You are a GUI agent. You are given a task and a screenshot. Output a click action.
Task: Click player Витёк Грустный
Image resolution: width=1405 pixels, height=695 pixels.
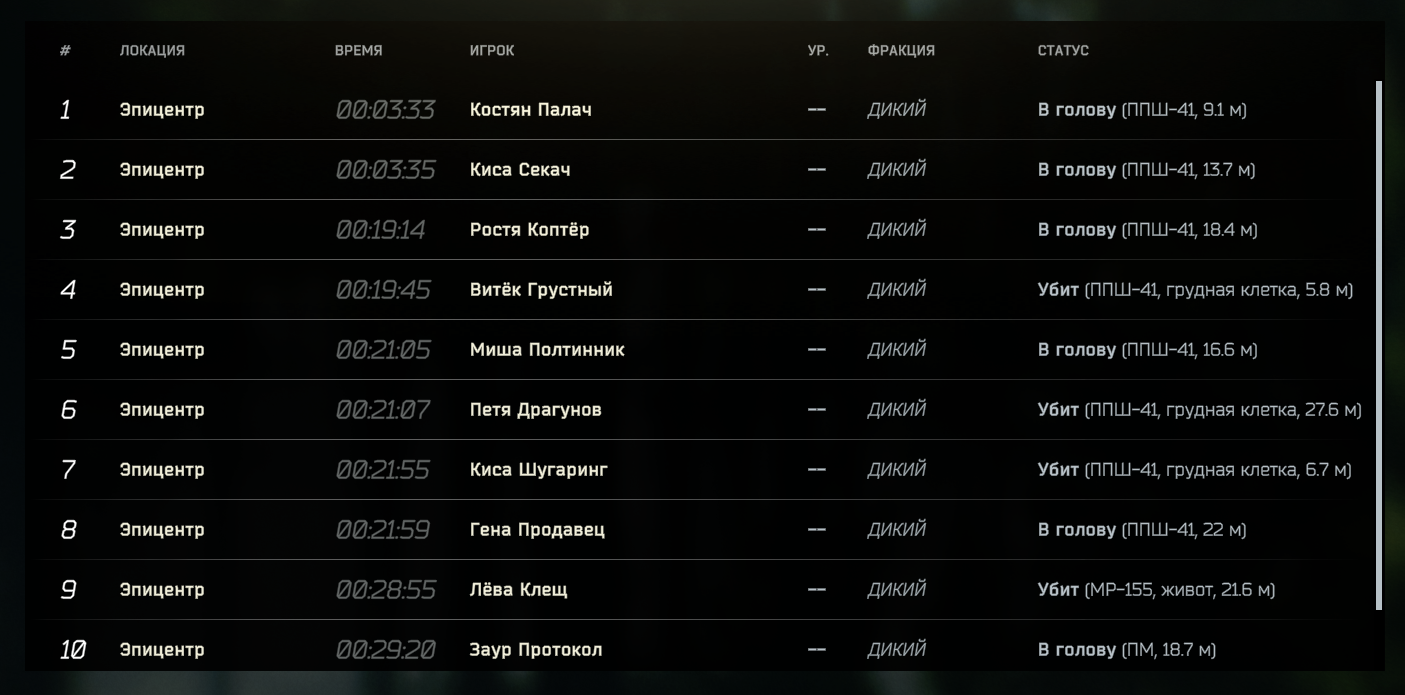[x=541, y=289]
